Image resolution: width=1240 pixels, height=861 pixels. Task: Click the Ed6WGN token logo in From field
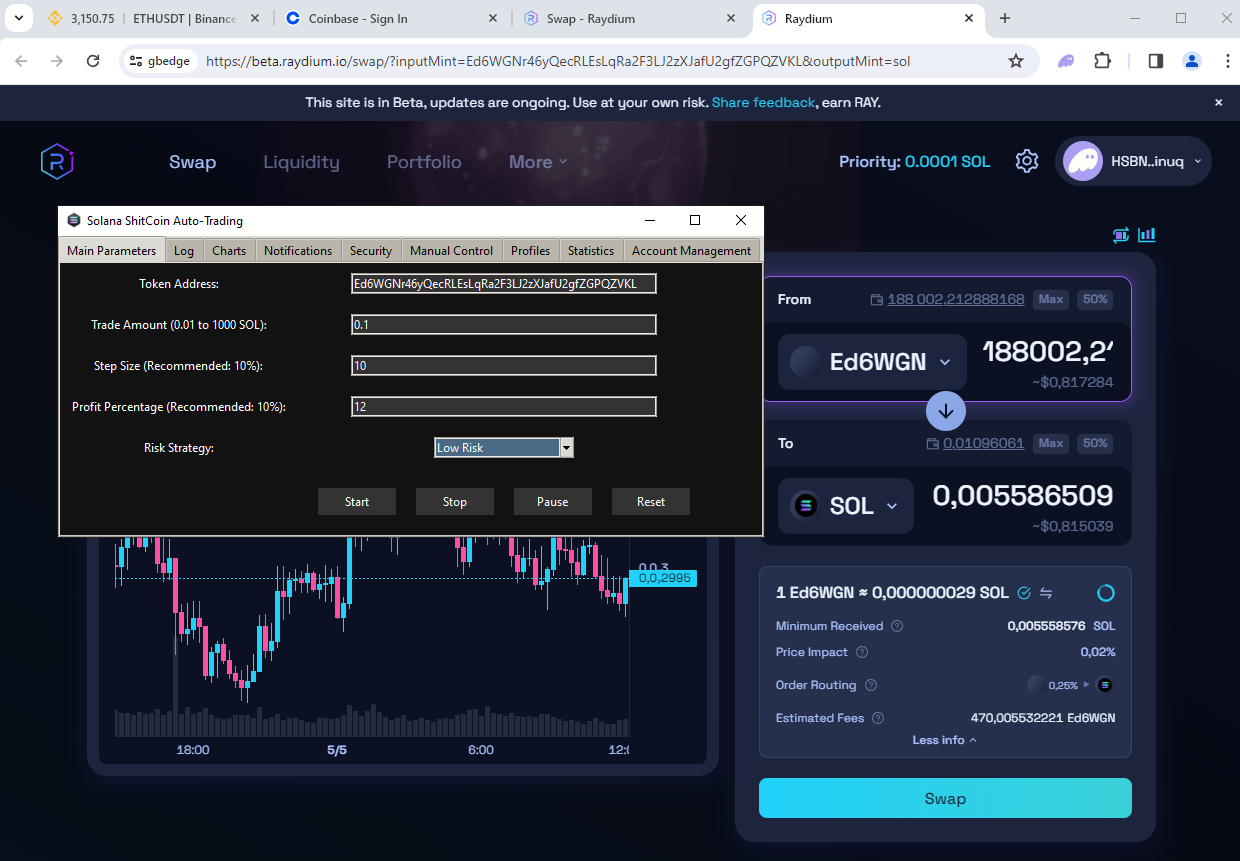tap(806, 362)
